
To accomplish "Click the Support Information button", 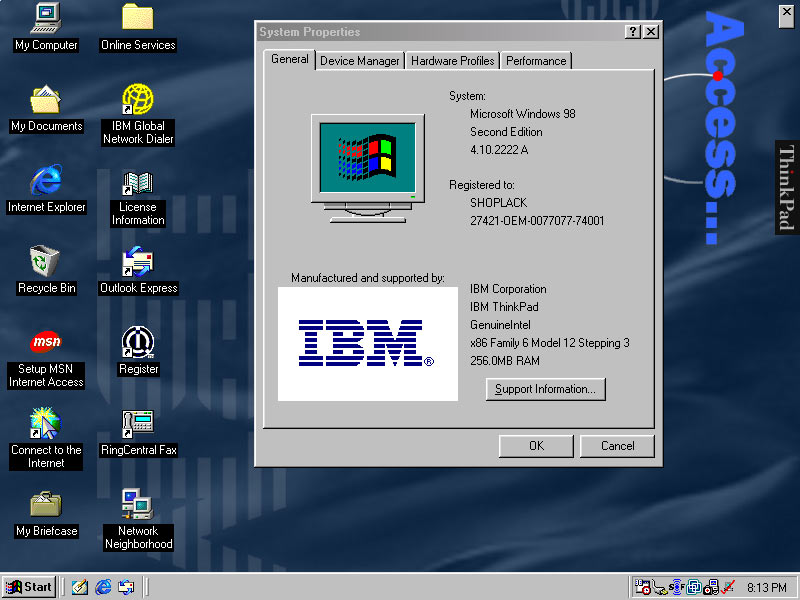I will [545, 389].
